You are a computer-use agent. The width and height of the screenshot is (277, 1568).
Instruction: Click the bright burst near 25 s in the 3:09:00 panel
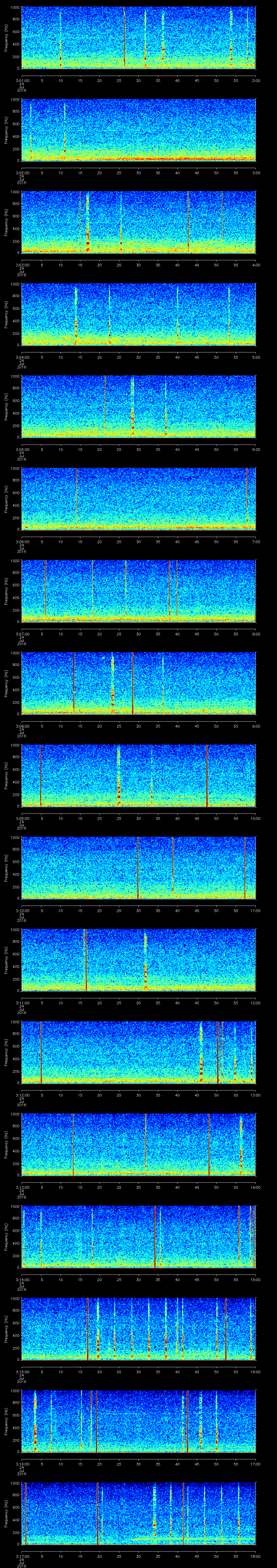click(x=119, y=775)
